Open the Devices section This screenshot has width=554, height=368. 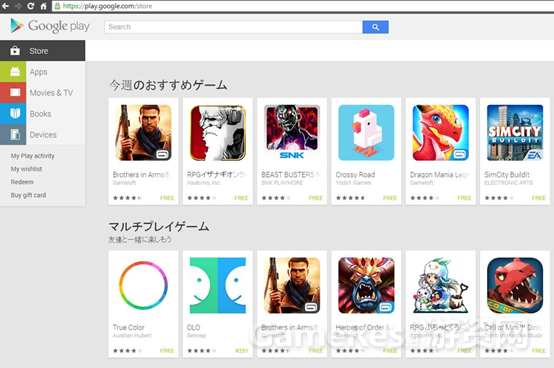pos(42,135)
